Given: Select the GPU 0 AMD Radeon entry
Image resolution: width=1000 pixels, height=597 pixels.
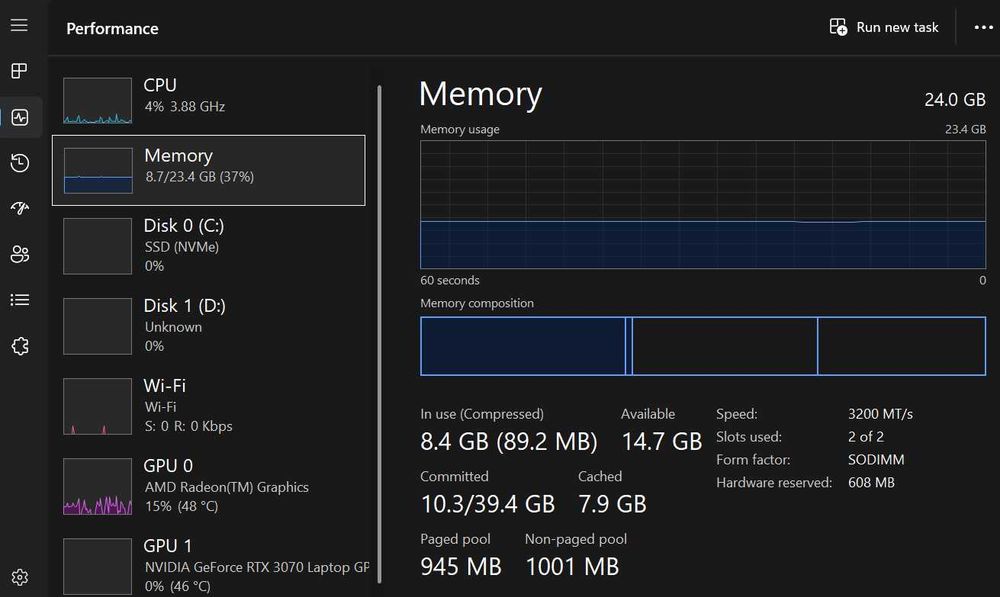Looking at the screenshot, I should pos(208,486).
